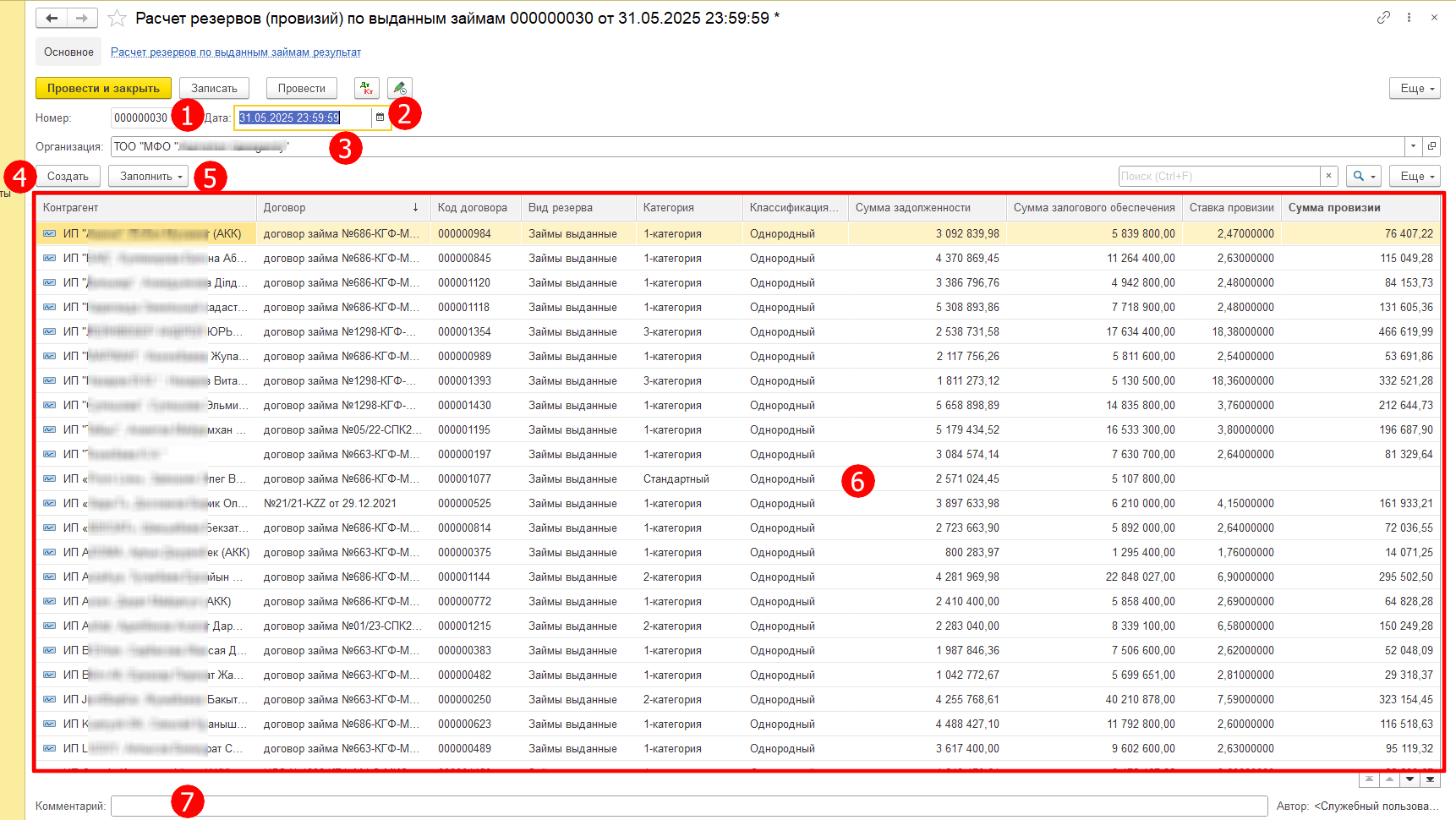Sort by the Вид резерва column header
Image resolution: width=1456 pixels, height=820 pixels.
click(578, 207)
